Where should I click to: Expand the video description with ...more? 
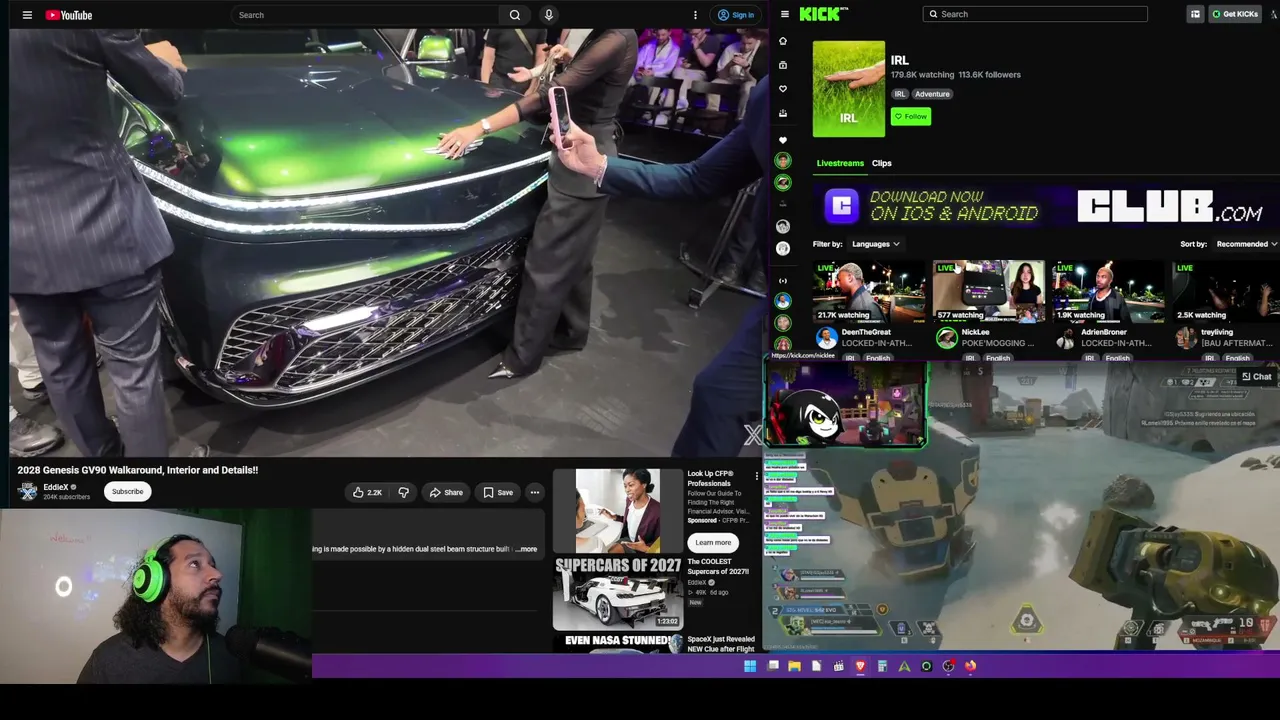pyautogui.click(x=526, y=549)
